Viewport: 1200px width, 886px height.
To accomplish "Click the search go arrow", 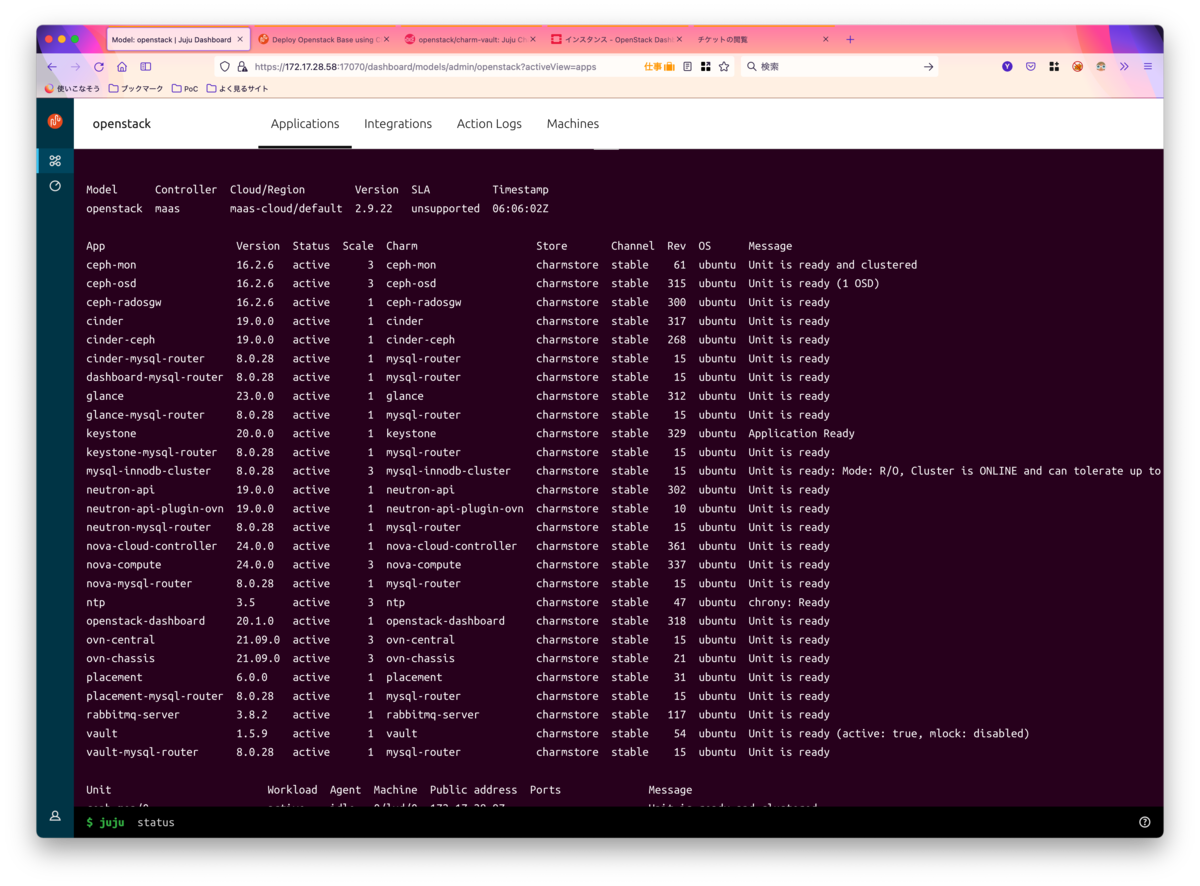I will pyautogui.click(x=928, y=67).
